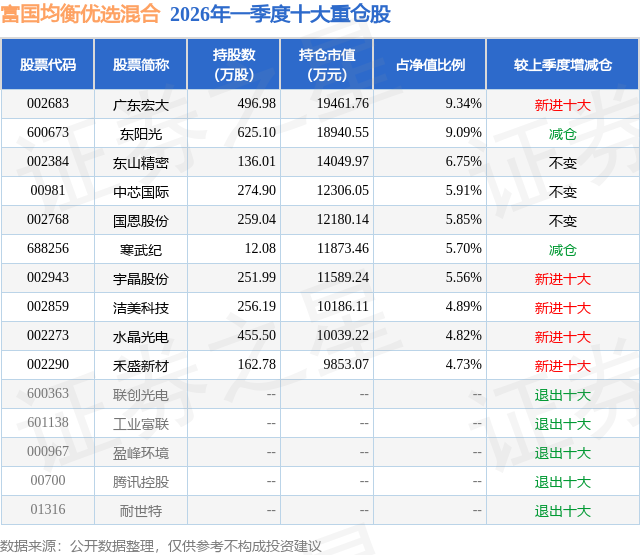The height and width of the screenshot is (555, 640).
Task: Click market value 14049.97
Action: tap(343, 162)
